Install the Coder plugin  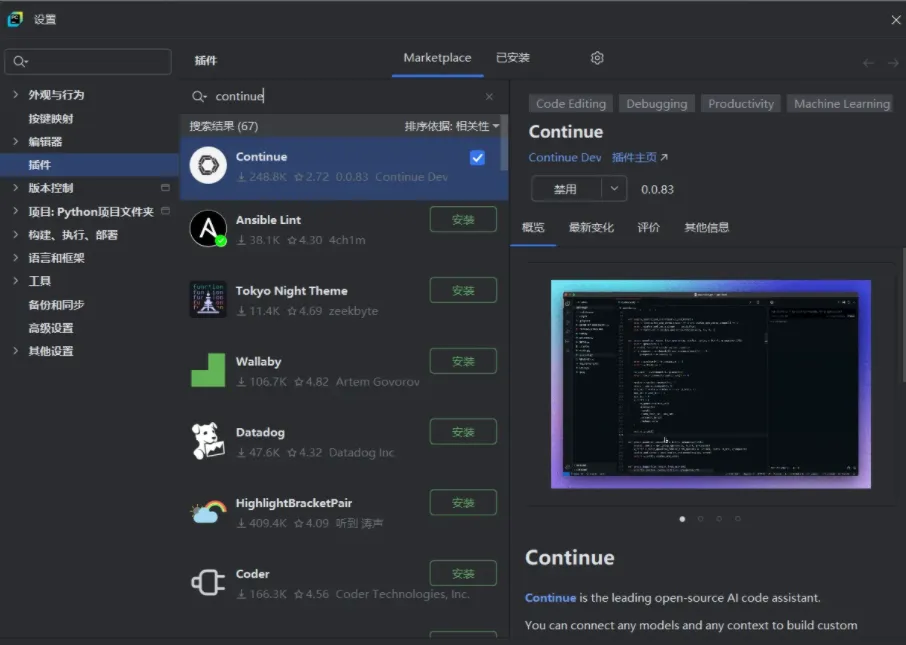(463, 573)
